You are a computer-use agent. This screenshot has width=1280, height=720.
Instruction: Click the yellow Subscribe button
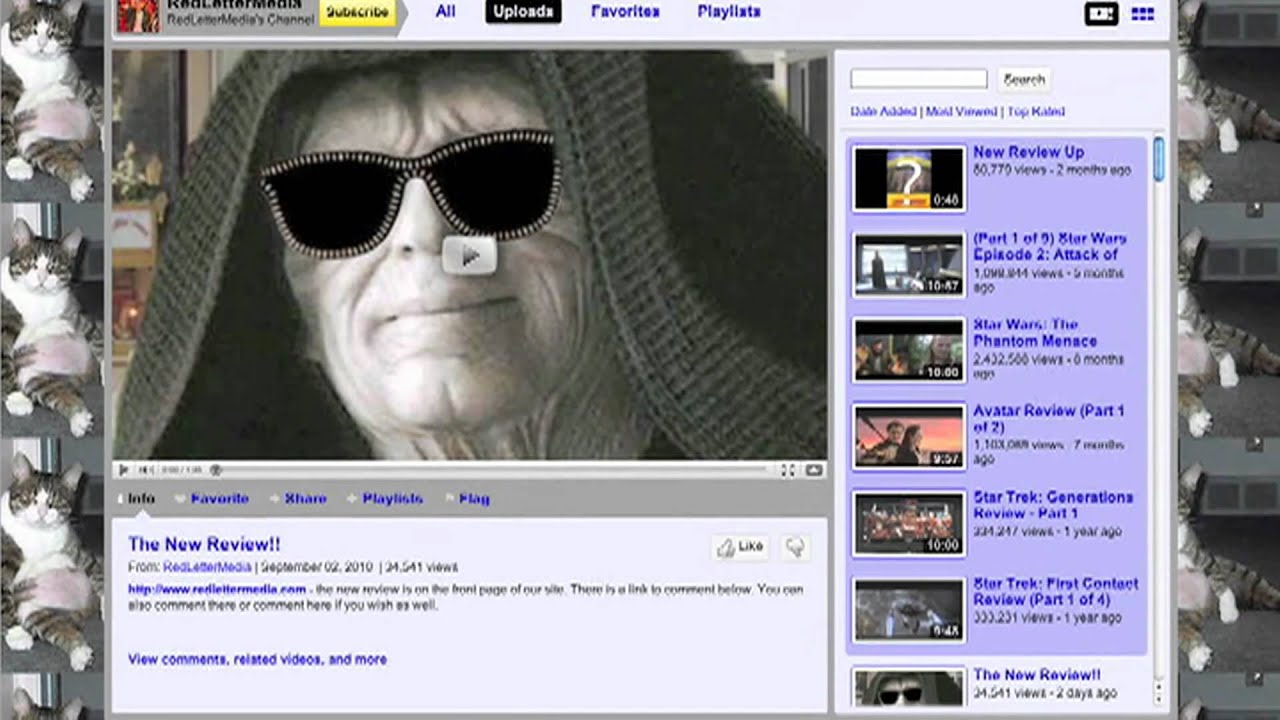(x=357, y=13)
